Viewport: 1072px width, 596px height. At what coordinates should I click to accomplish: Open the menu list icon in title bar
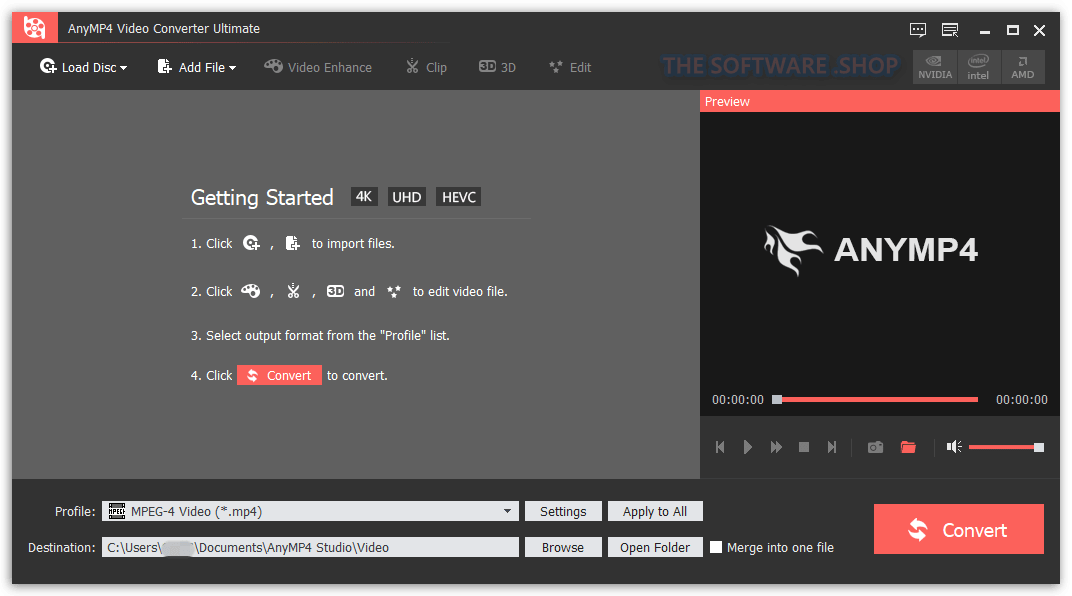pyautogui.click(x=950, y=29)
